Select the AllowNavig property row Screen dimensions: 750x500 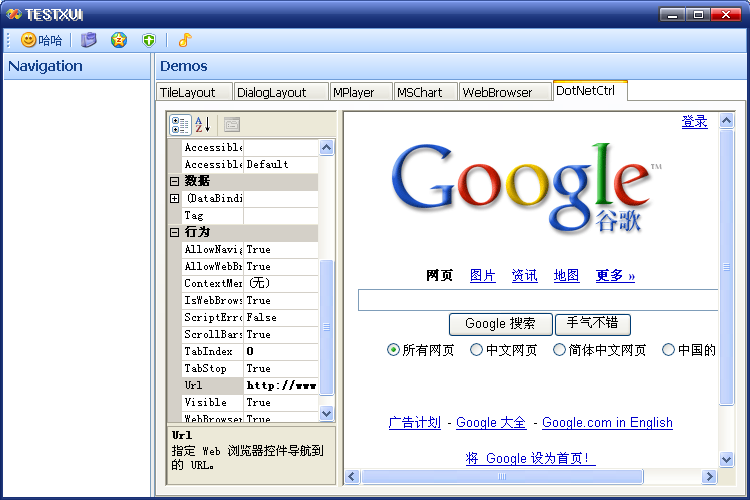coord(250,250)
